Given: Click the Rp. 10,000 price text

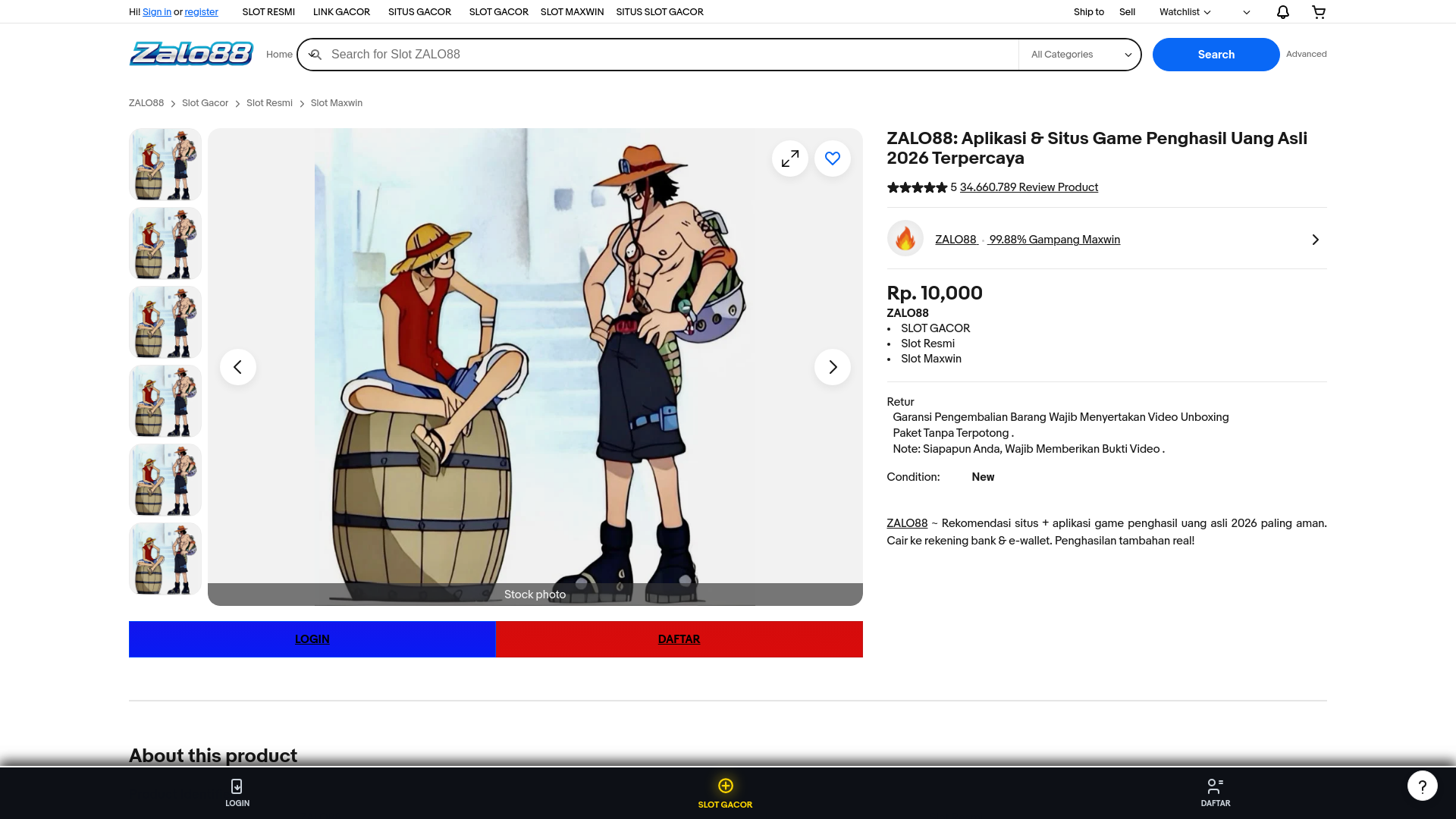Looking at the screenshot, I should coord(934,293).
